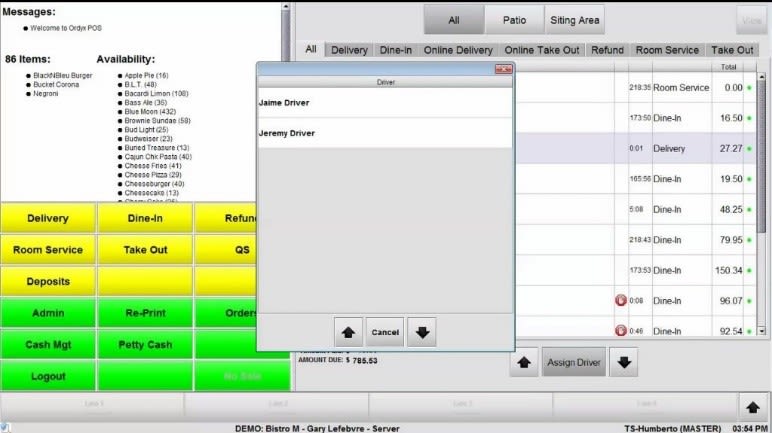This screenshot has width=772, height=433.
Task: Open Petty Cash
Action: click(145, 344)
